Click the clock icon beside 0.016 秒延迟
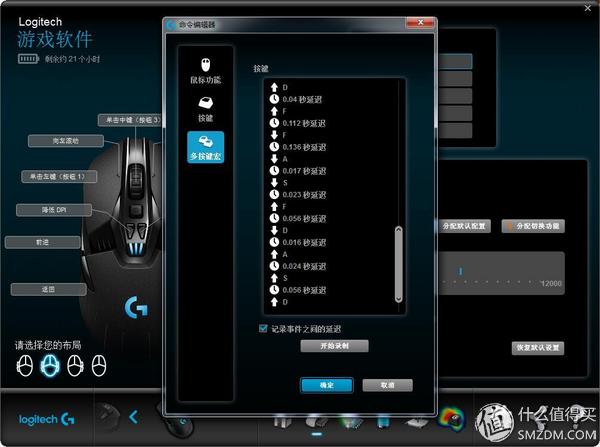 tap(274, 242)
